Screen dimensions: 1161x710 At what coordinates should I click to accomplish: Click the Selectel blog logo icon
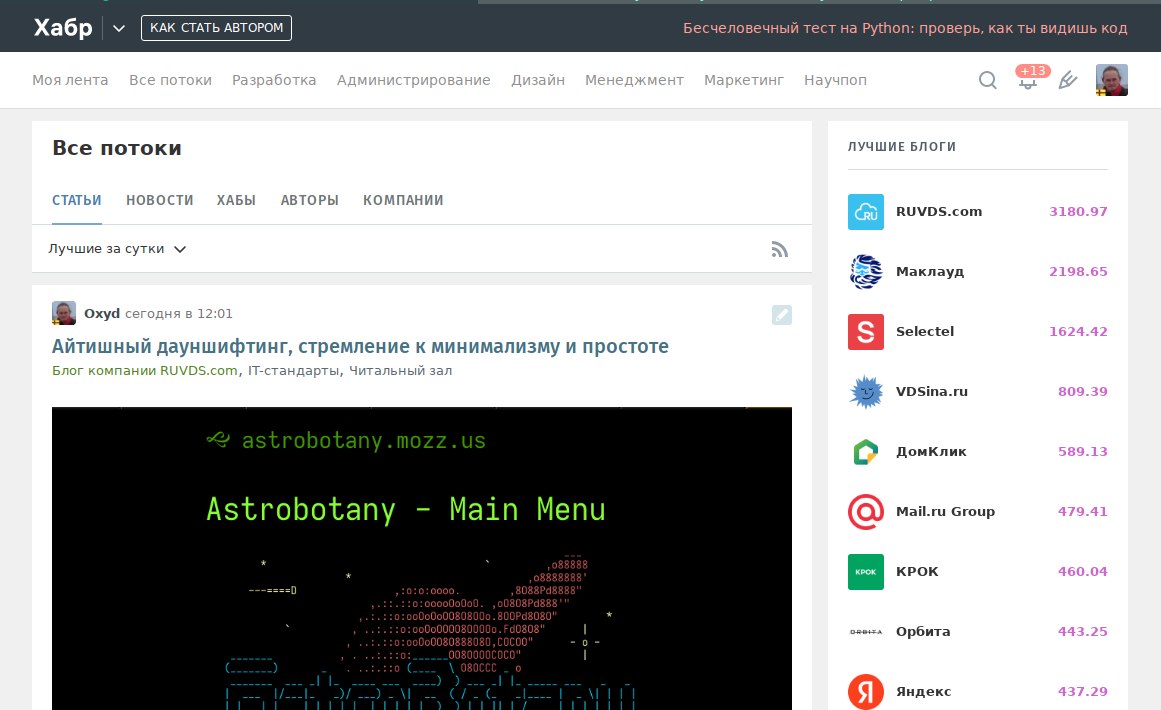pyautogui.click(x=866, y=332)
